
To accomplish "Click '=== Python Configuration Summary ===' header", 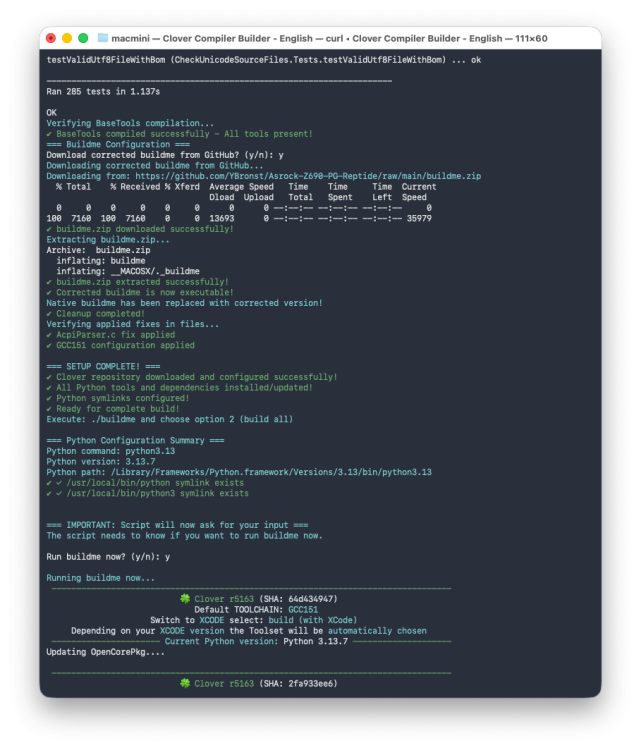I will tap(135, 441).
